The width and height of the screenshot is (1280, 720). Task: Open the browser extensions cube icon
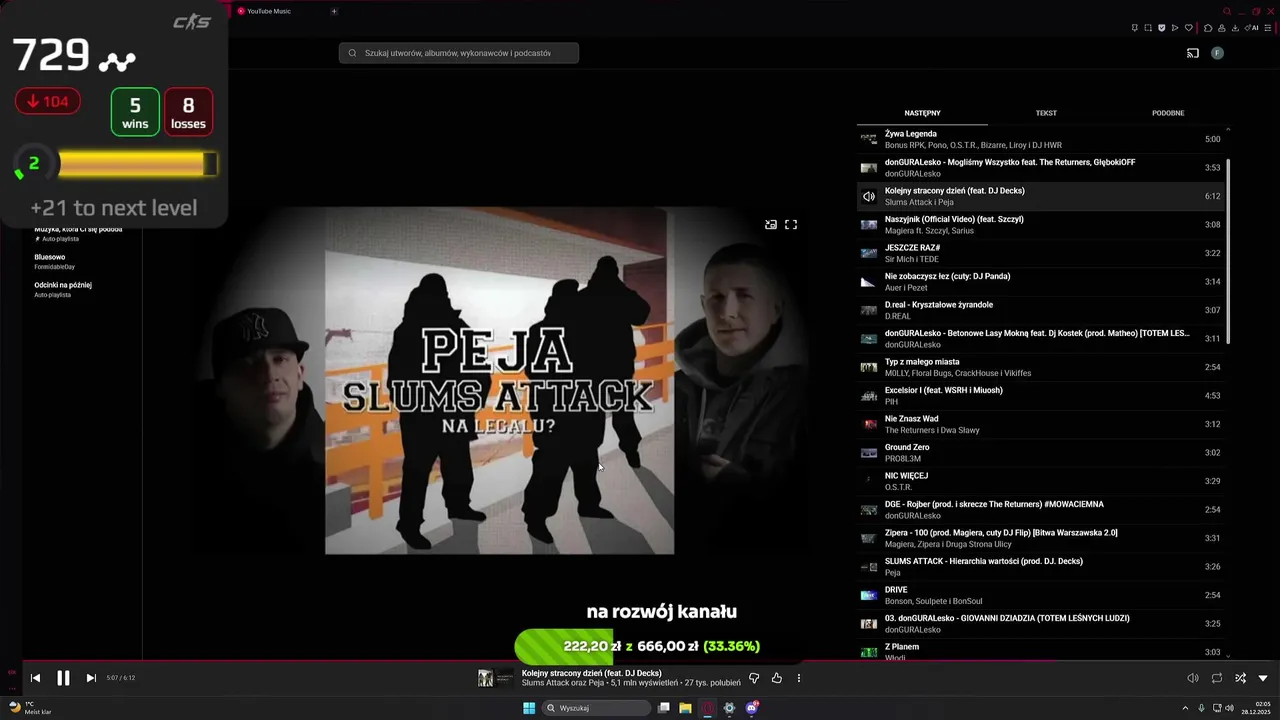[x=1208, y=28]
